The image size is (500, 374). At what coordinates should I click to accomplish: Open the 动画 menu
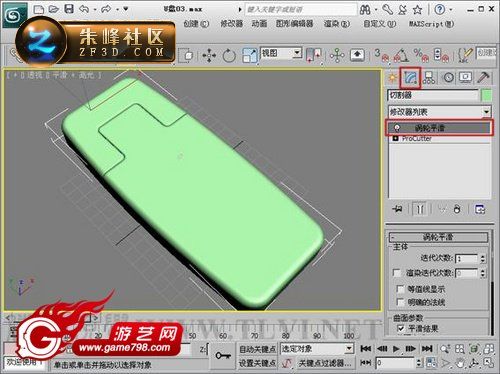click(x=259, y=24)
